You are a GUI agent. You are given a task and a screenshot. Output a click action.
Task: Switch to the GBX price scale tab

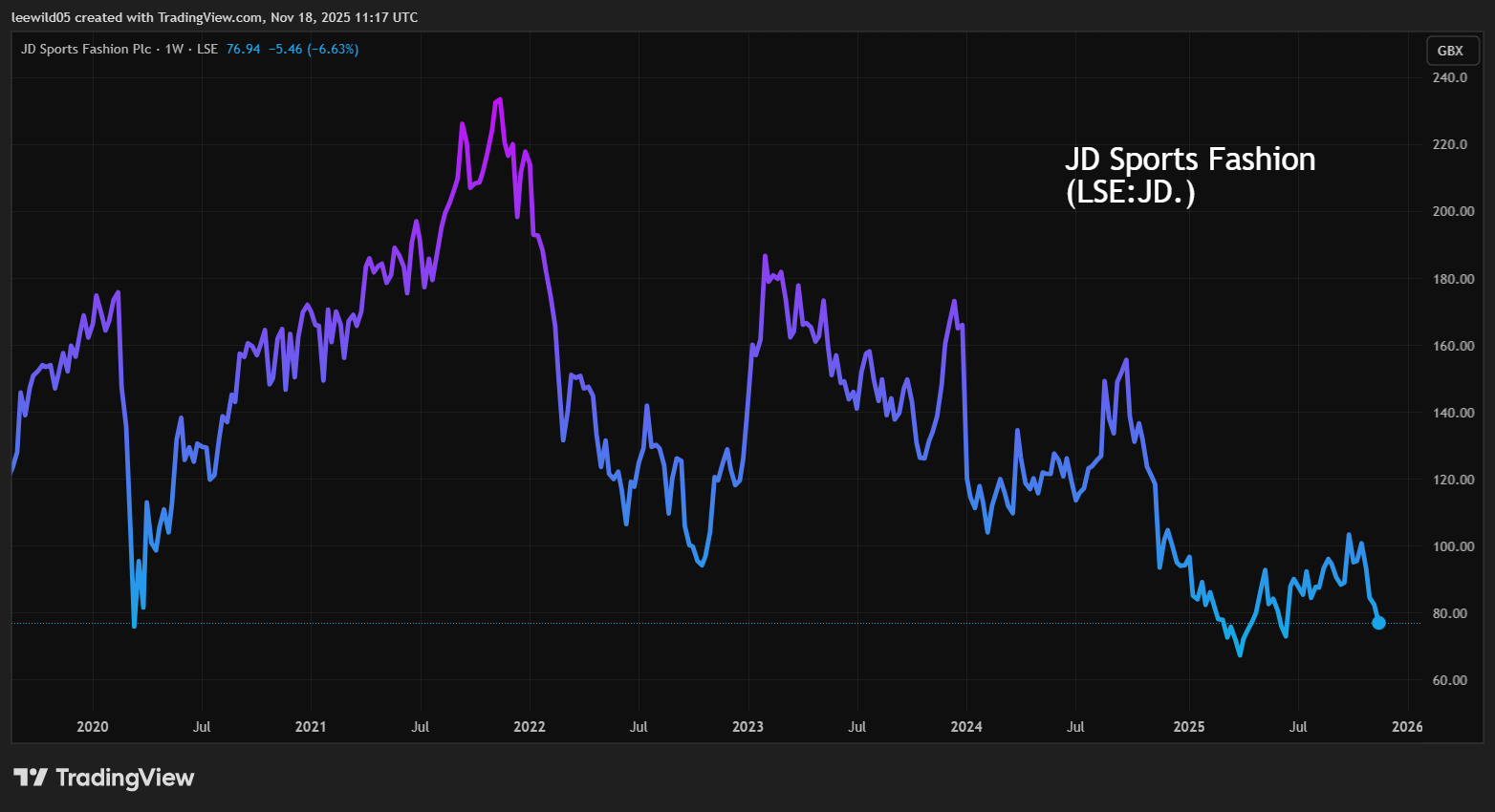tap(1451, 51)
